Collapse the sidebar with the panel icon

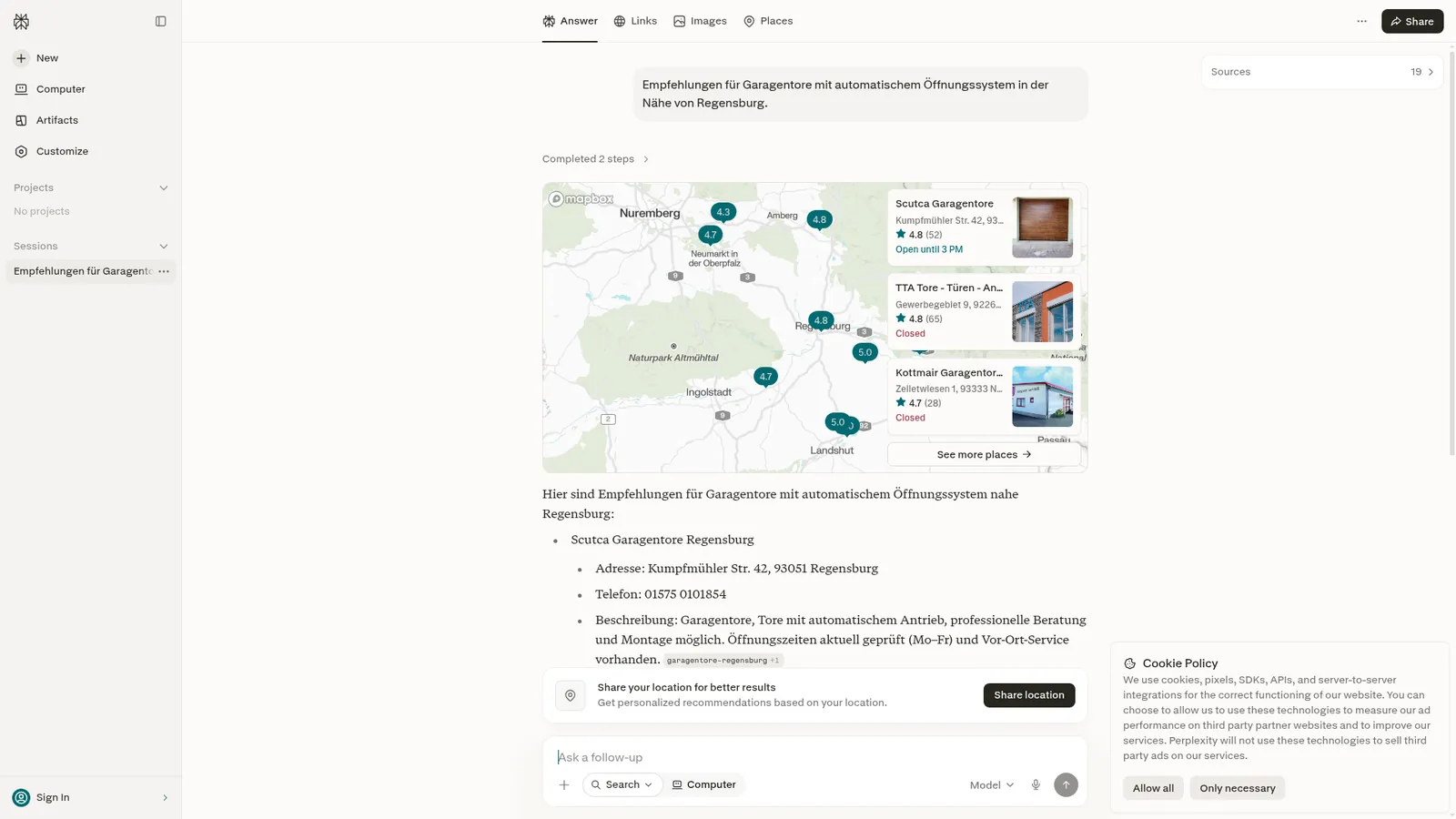click(x=161, y=21)
